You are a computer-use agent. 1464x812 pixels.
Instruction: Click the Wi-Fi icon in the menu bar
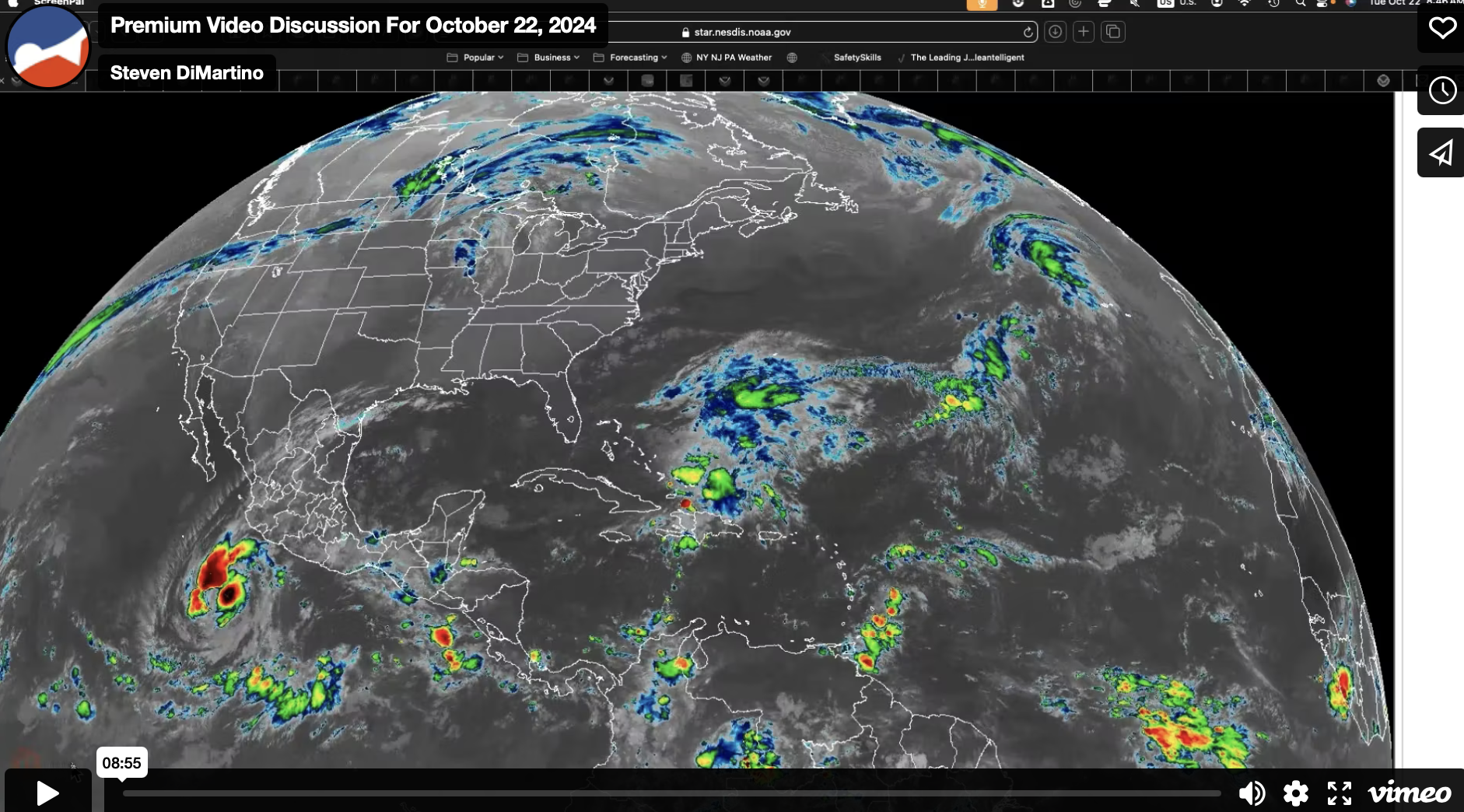(x=1245, y=4)
